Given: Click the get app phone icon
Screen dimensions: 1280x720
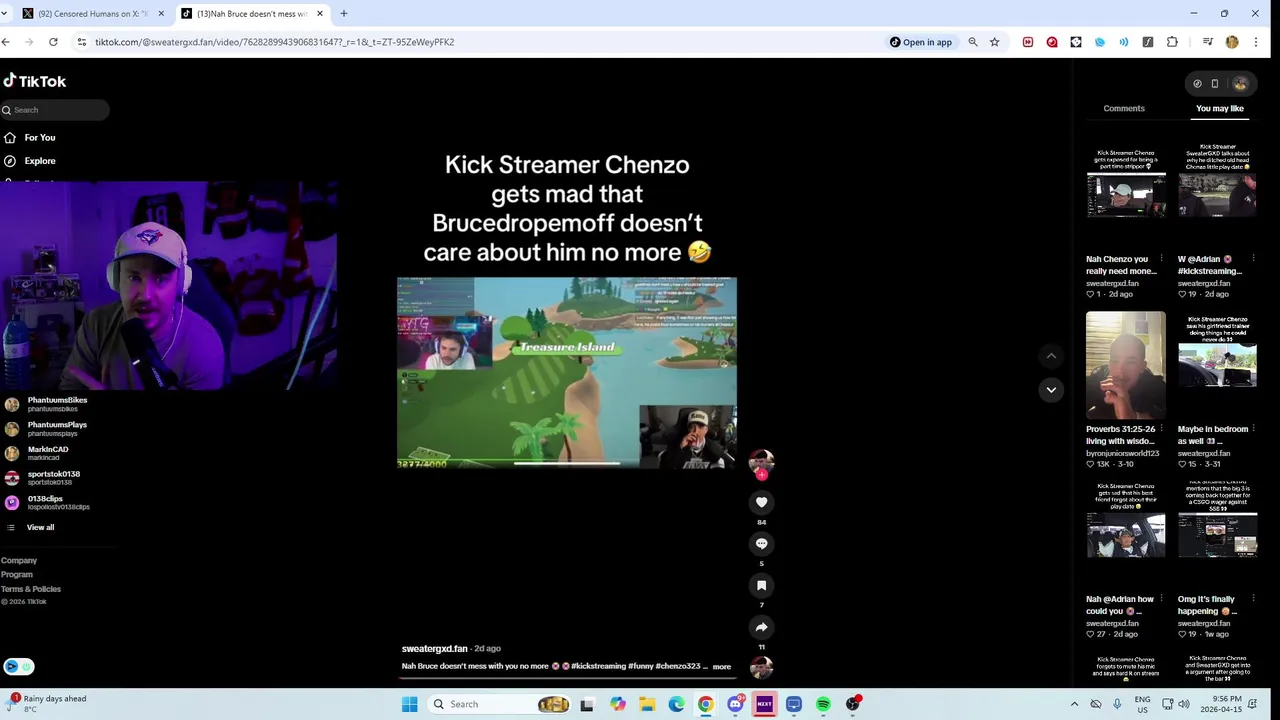Looking at the screenshot, I should (1215, 84).
